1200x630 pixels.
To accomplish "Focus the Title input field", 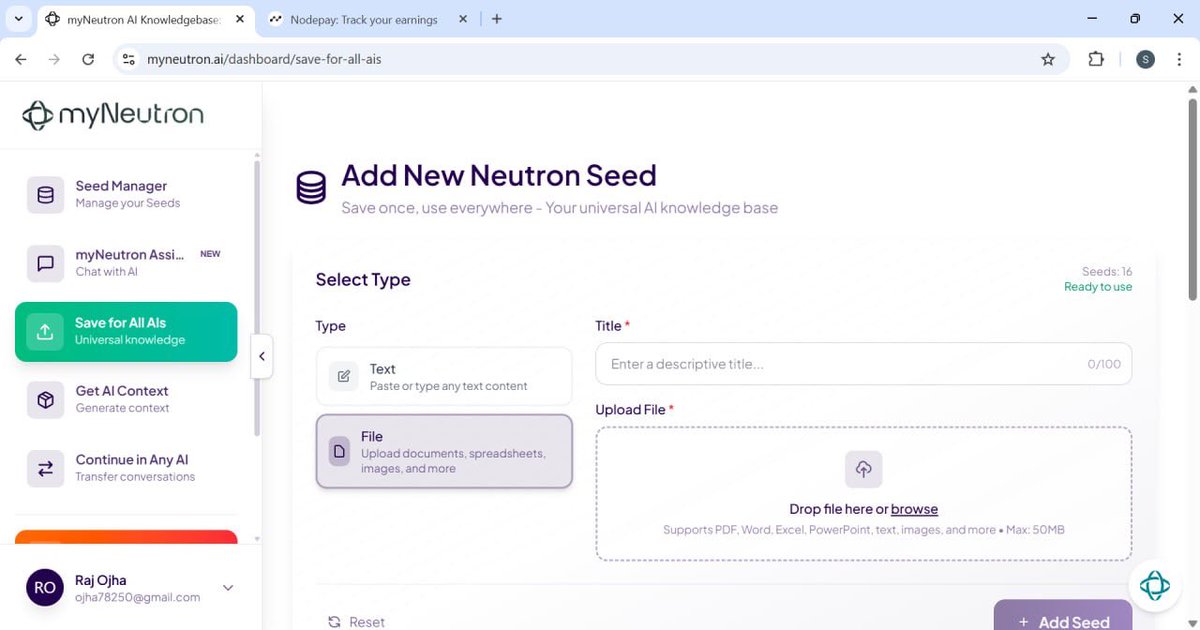I will pyautogui.click(x=863, y=364).
